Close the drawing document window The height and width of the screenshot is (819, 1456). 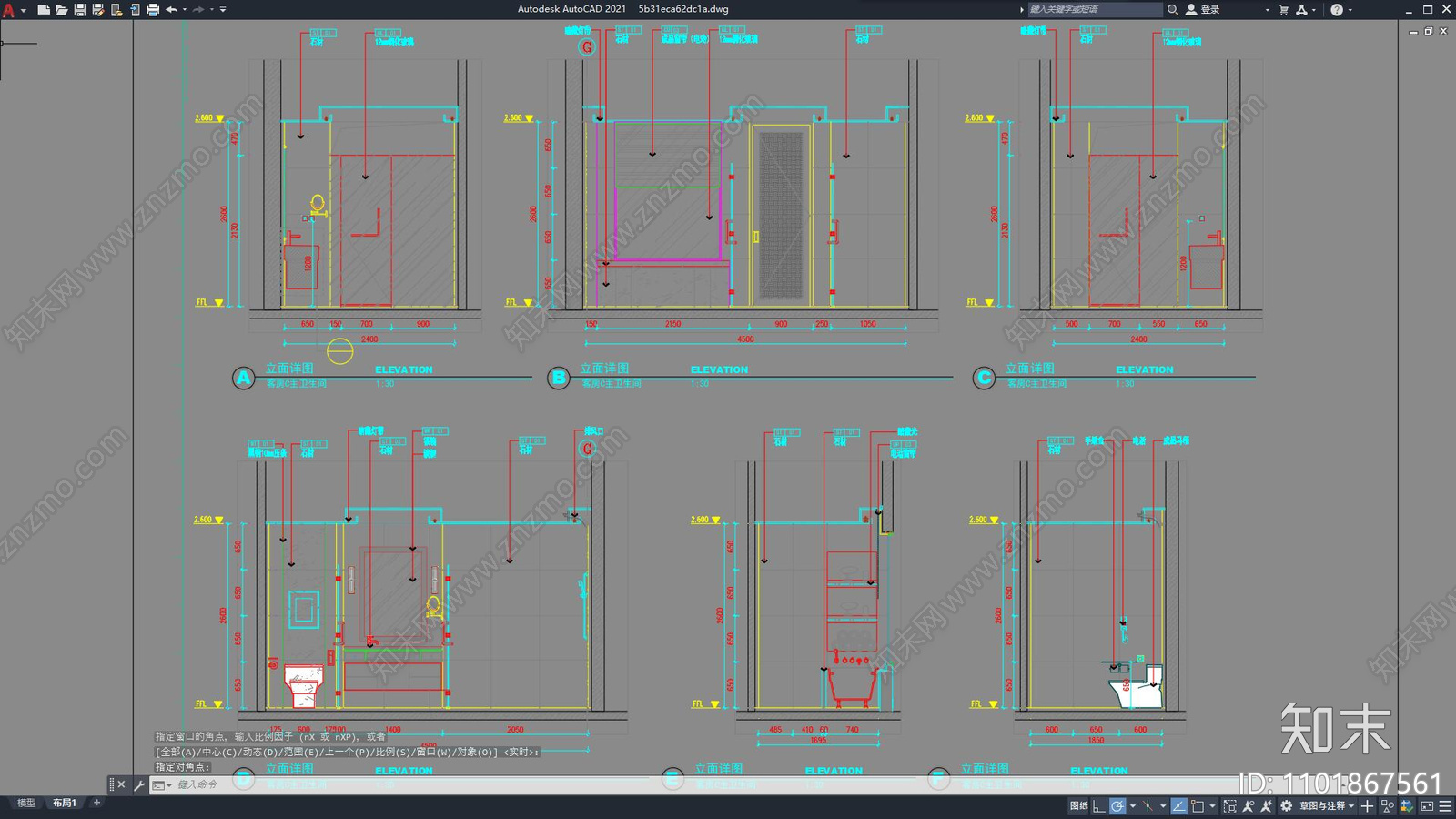1443,31
